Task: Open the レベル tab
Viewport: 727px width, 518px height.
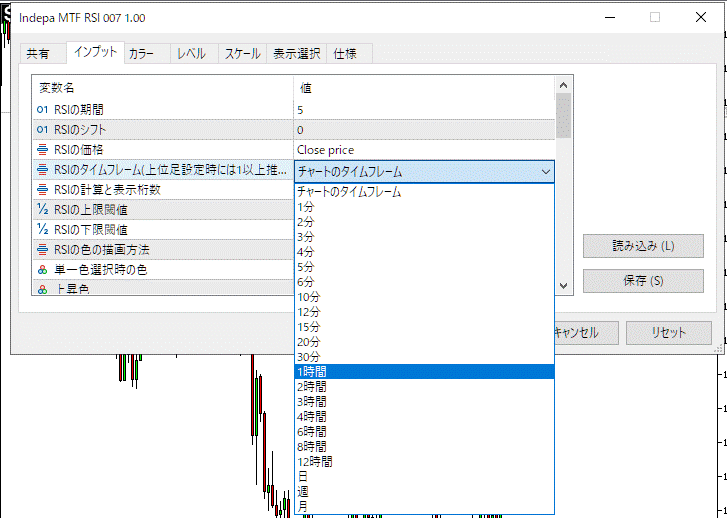Action: pyautogui.click(x=194, y=54)
